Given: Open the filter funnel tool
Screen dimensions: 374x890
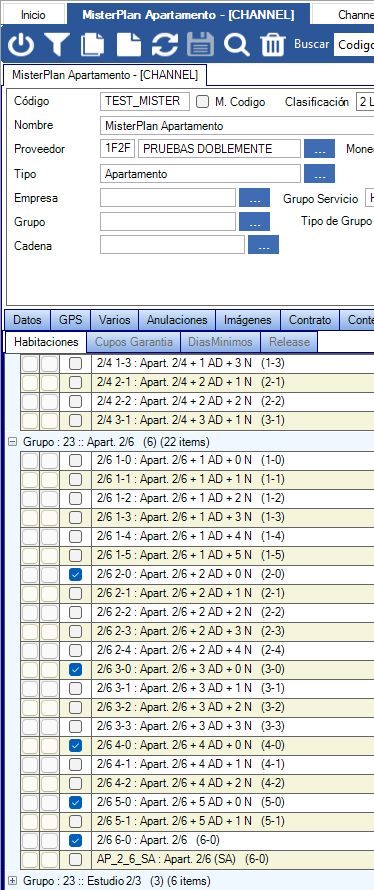Looking at the screenshot, I should coord(57,44).
